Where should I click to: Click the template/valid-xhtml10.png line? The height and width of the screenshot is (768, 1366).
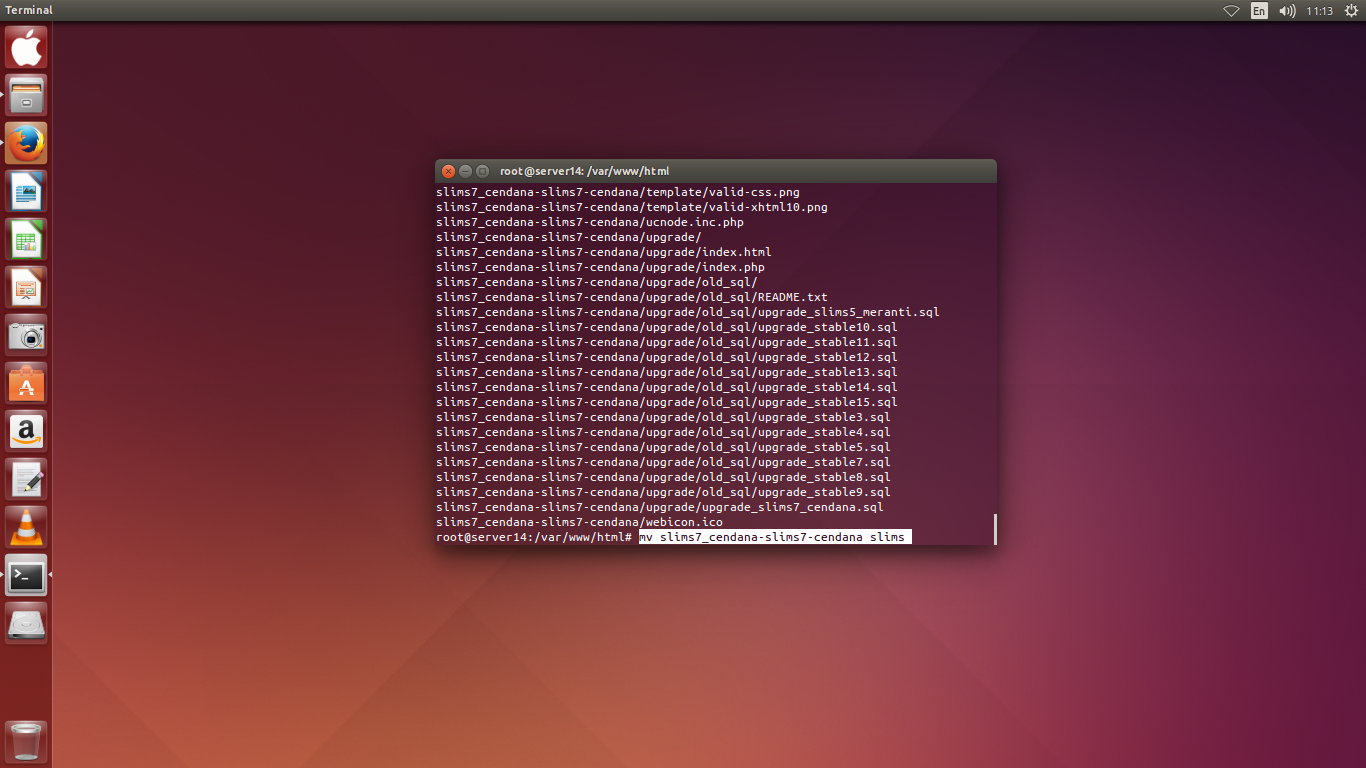[x=632, y=207]
